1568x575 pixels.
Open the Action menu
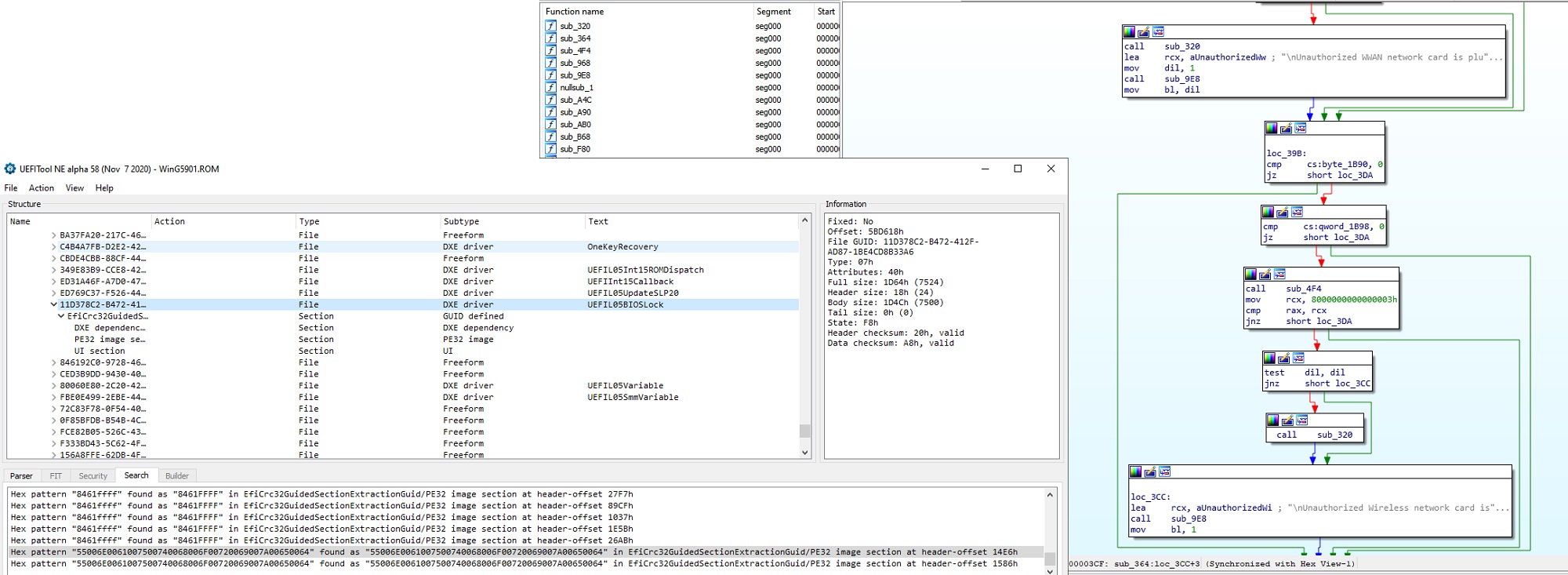42,188
